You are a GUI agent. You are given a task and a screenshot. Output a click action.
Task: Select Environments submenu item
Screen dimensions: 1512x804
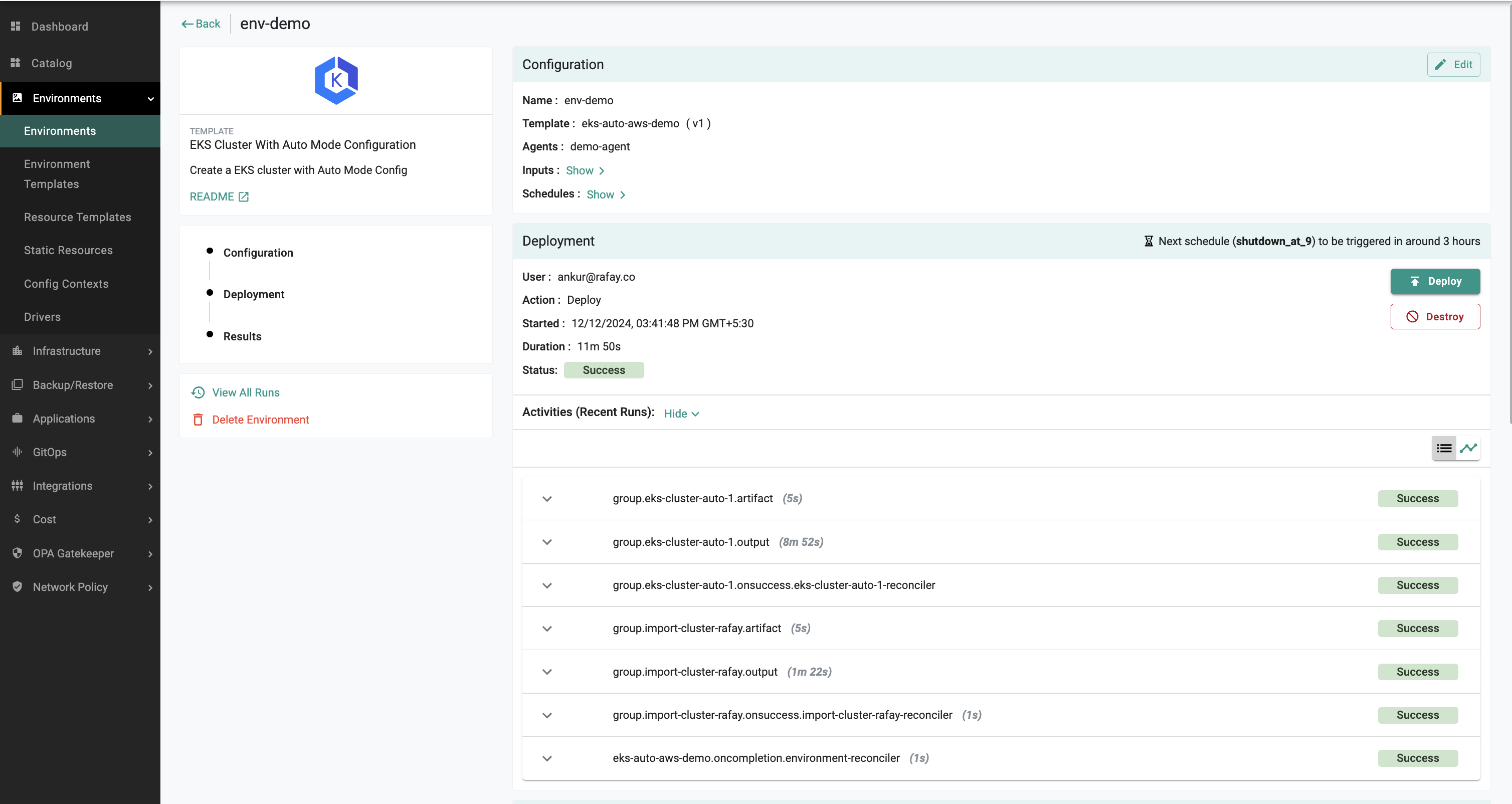tap(80, 131)
